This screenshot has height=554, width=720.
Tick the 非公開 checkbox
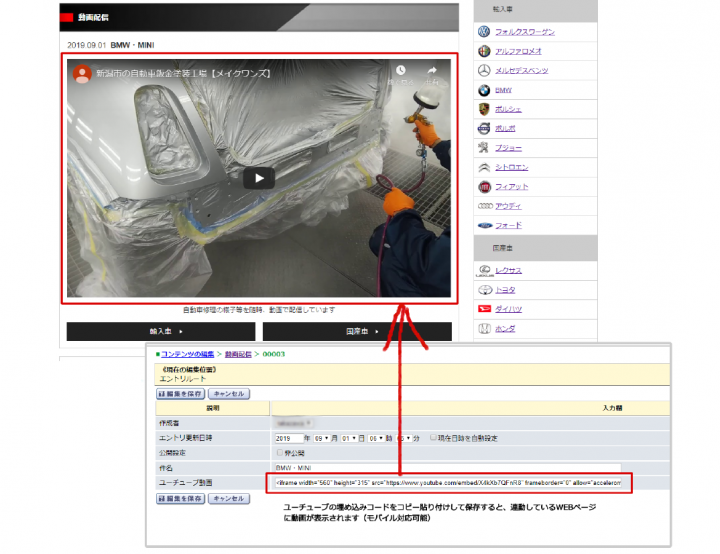[x=280, y=452]
